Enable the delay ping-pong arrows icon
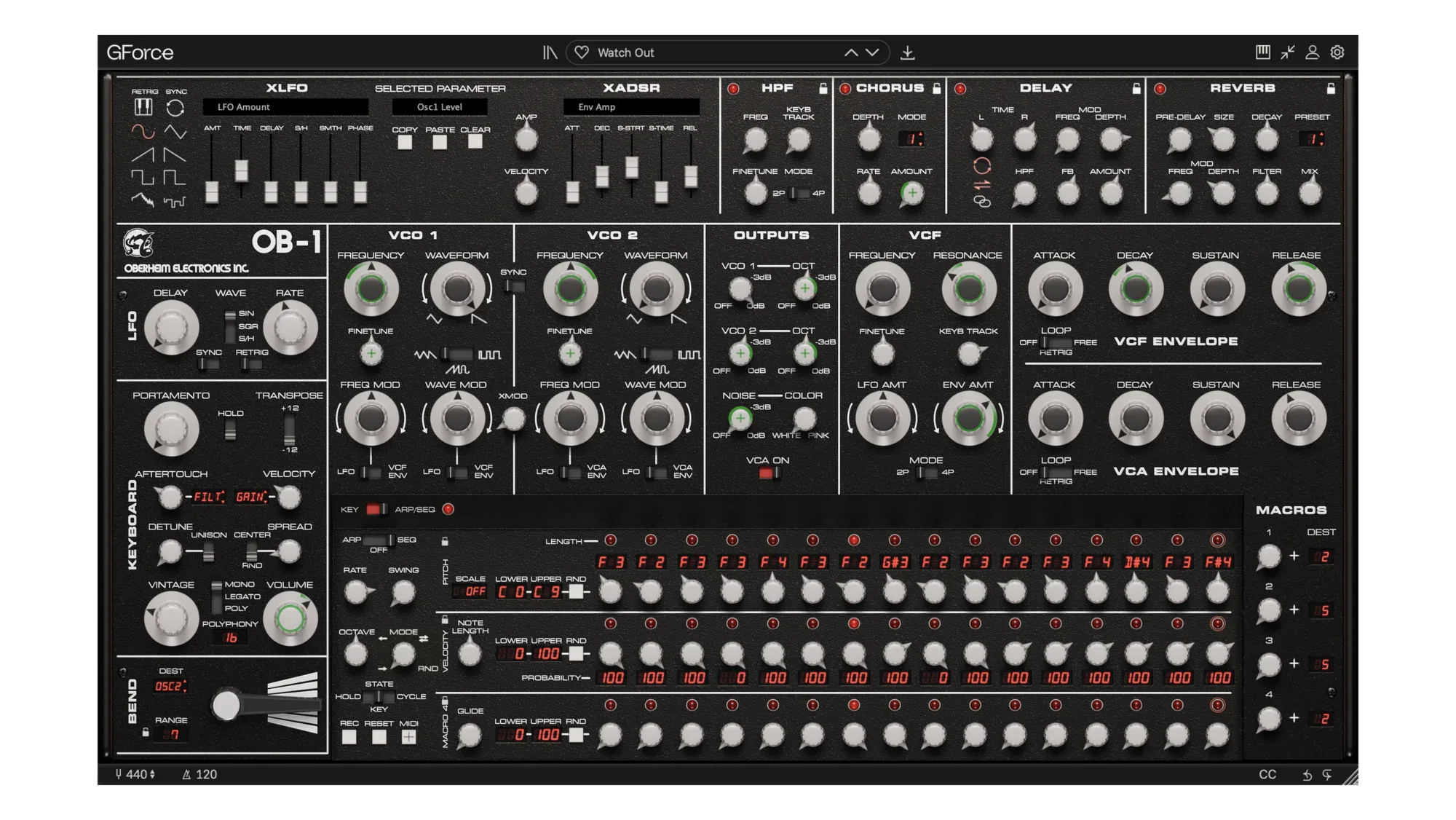 point(982,184)
